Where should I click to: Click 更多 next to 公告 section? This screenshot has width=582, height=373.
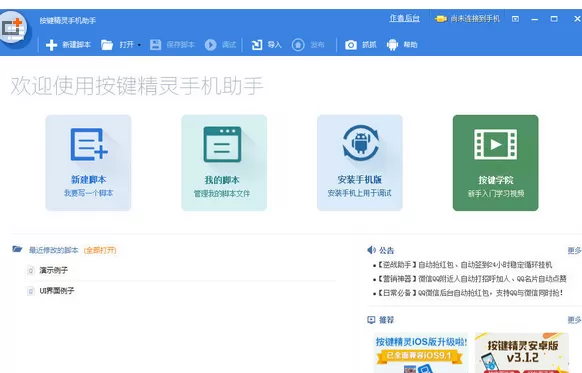pos(574,251)
